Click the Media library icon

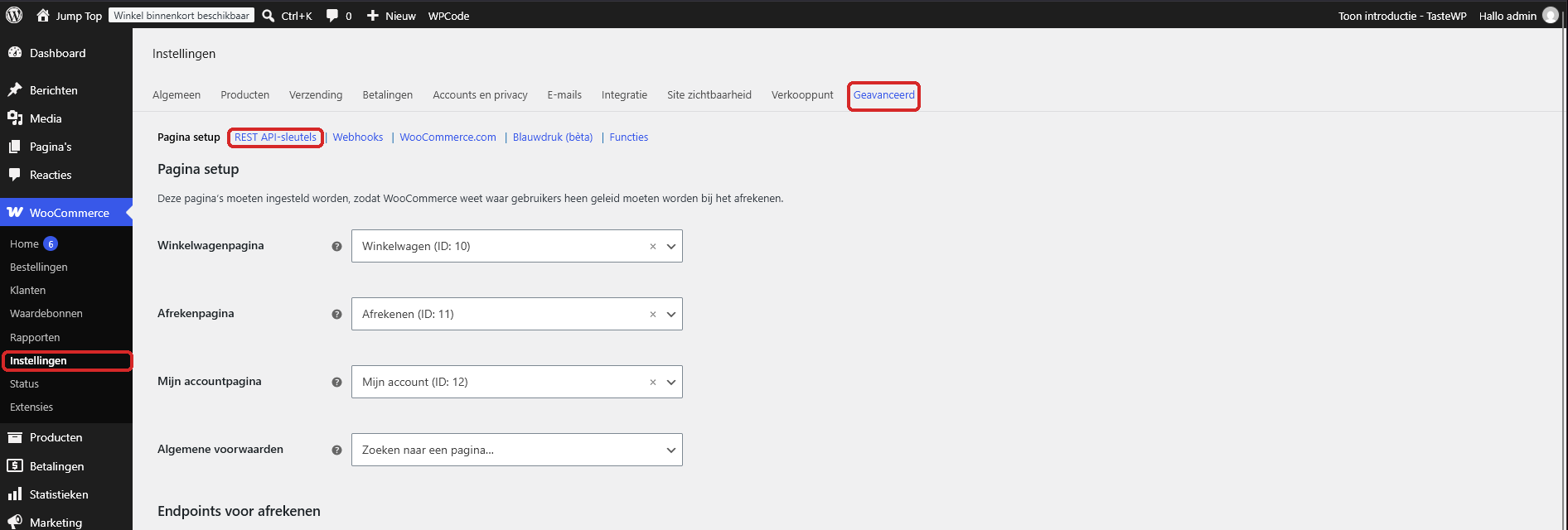(15, 118)
